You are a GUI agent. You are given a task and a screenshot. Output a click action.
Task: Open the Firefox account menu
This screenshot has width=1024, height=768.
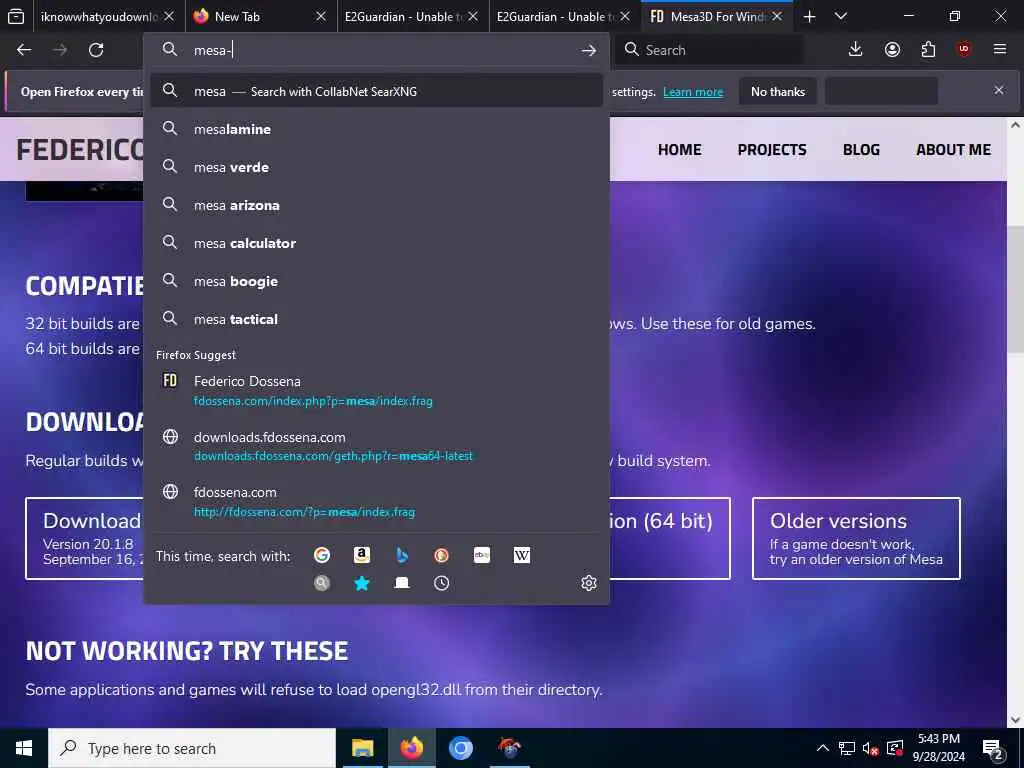click(892, 50)
